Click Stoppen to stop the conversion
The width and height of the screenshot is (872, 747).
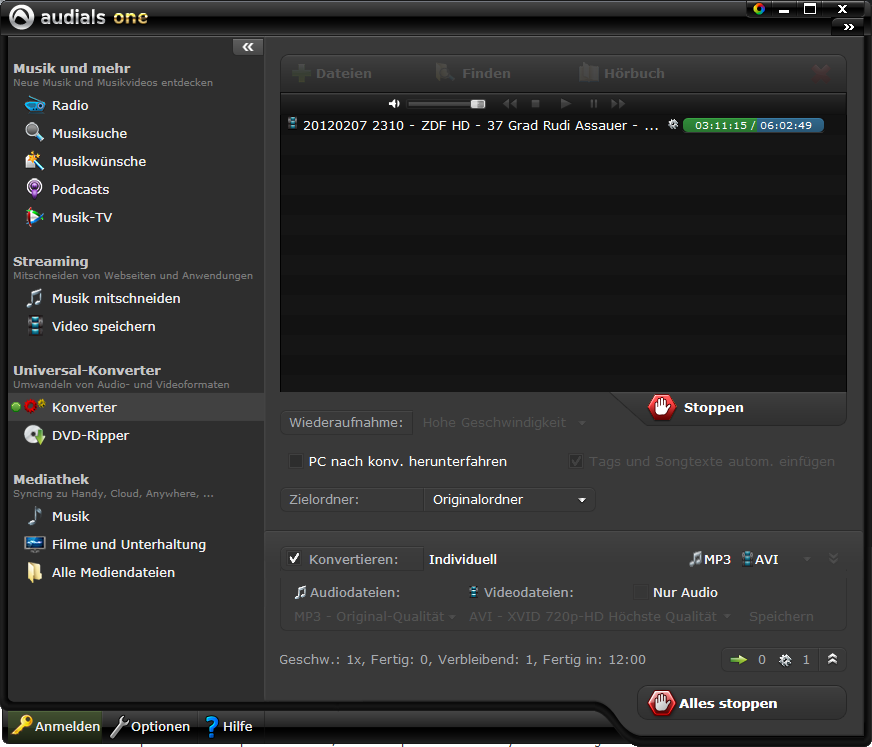(696, 408)
